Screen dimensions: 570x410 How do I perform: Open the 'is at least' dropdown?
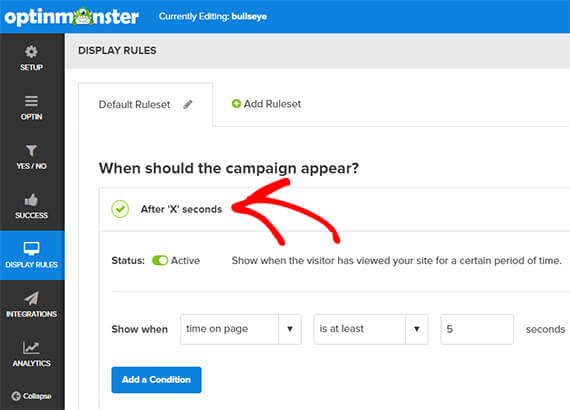pyautogui.click(x=371, y=329)
